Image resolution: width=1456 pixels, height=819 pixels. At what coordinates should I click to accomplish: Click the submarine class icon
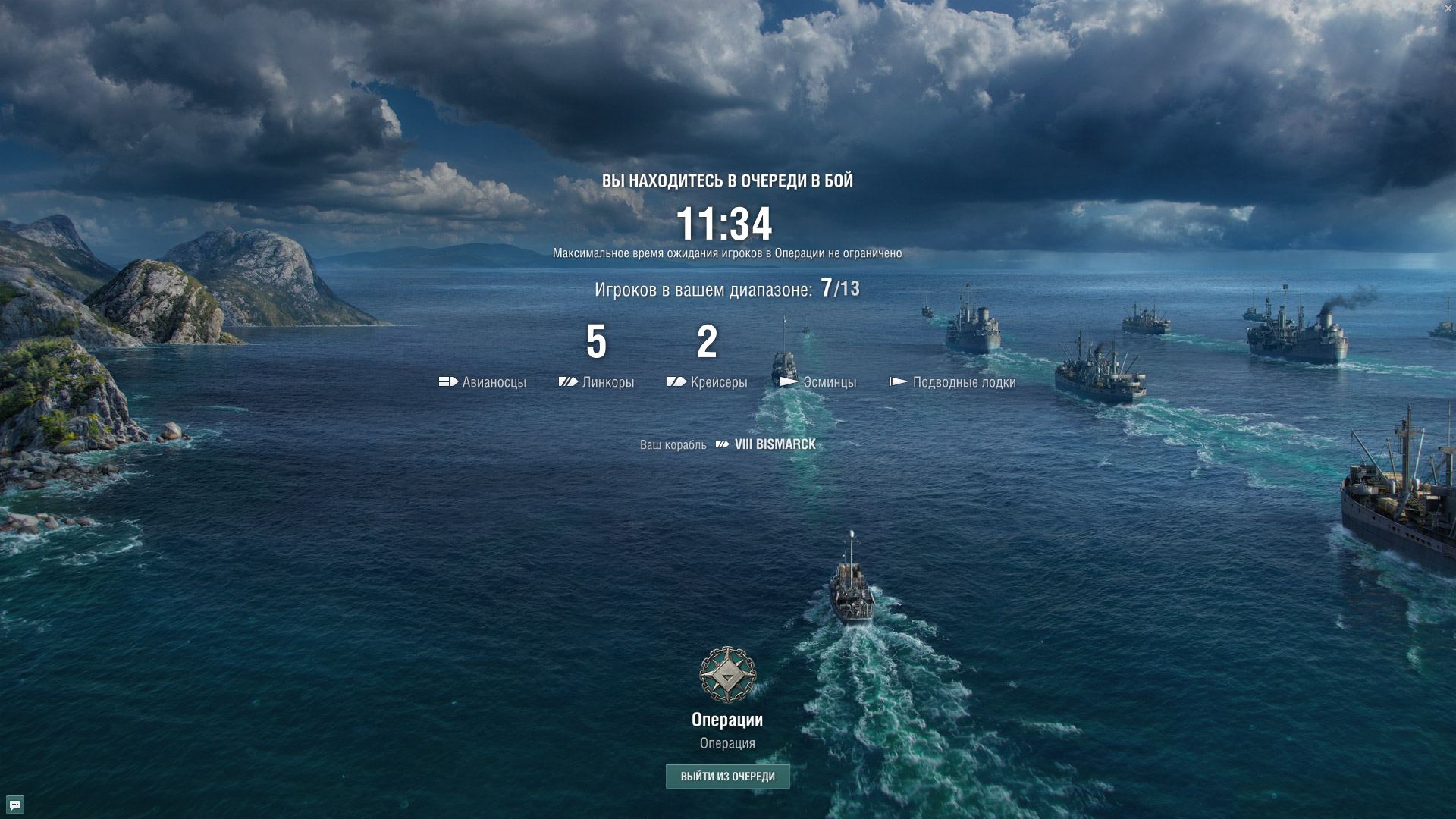coord(899,381)
